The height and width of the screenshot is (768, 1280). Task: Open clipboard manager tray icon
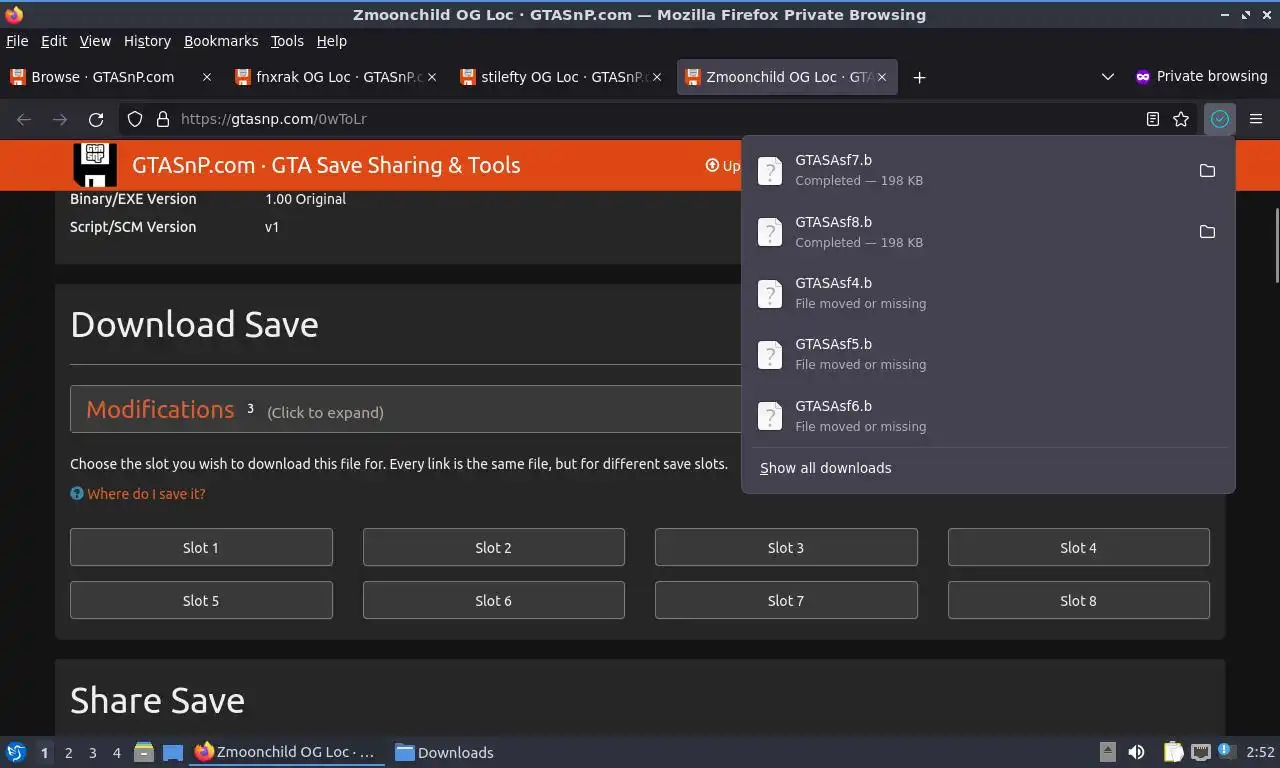point(1173,752)
